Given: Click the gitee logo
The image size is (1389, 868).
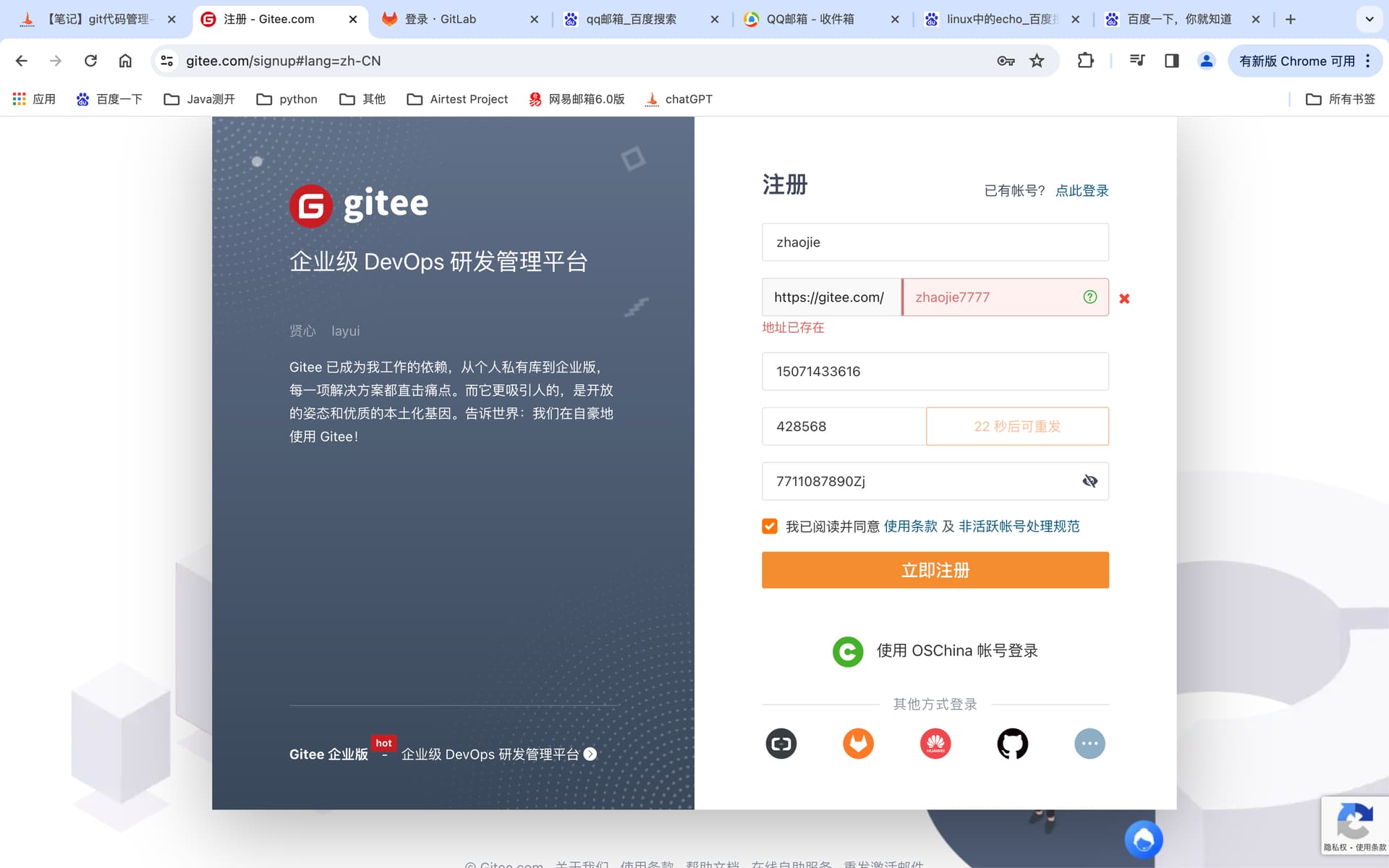Looking at the screenshot, I should click(x=359, y=205).
